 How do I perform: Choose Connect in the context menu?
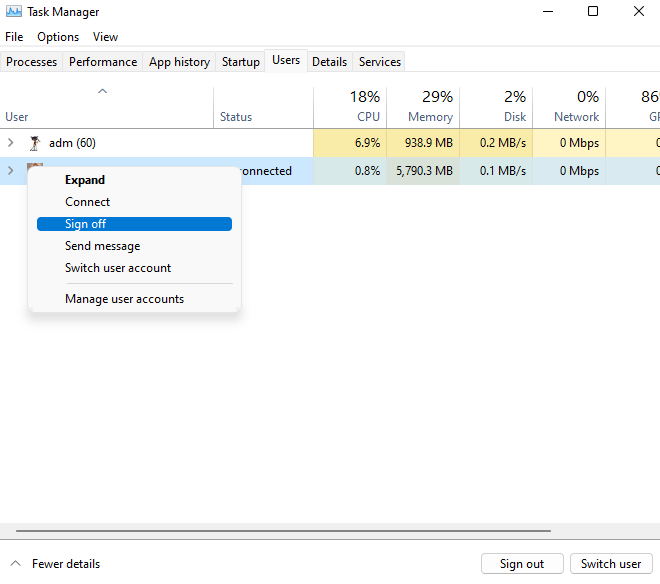[x=134, y=202]
